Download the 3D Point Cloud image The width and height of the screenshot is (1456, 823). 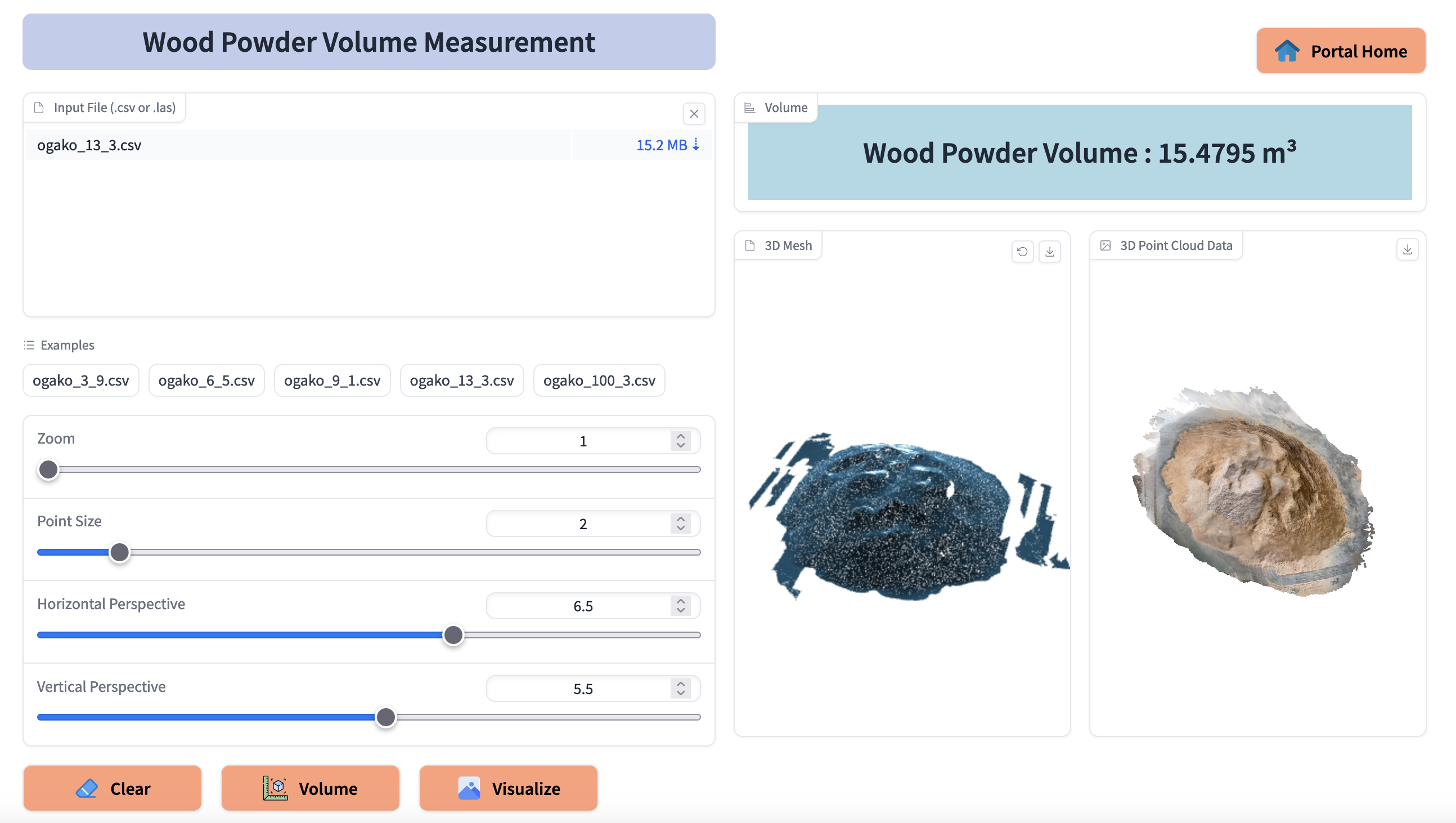point(1407,249)
